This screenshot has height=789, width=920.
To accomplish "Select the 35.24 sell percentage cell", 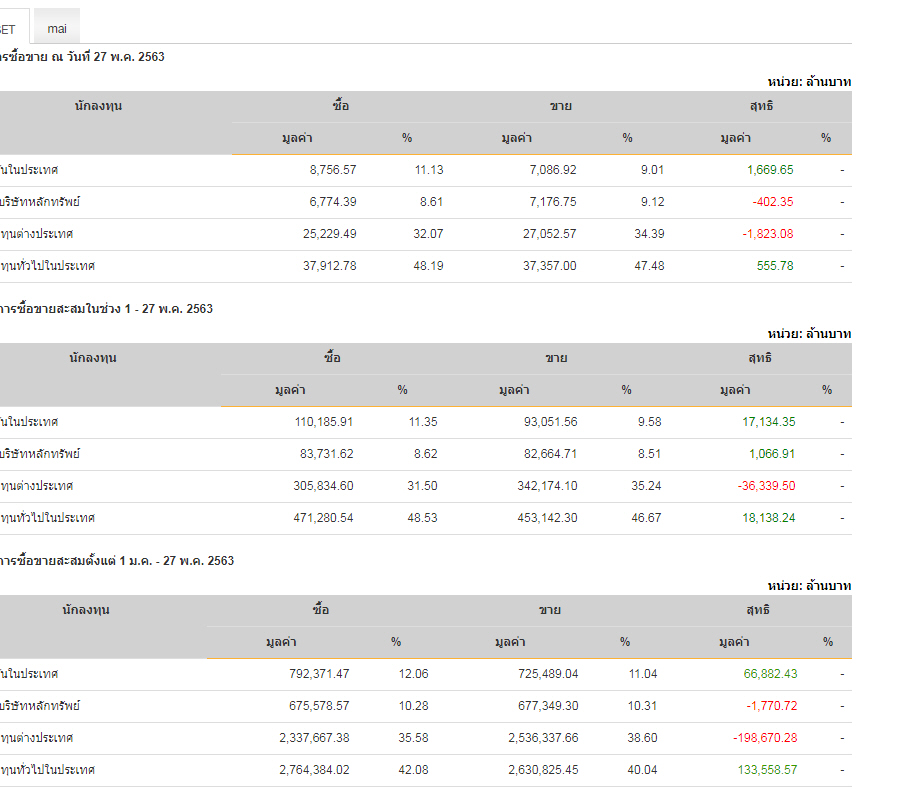I will pos(646,486).
